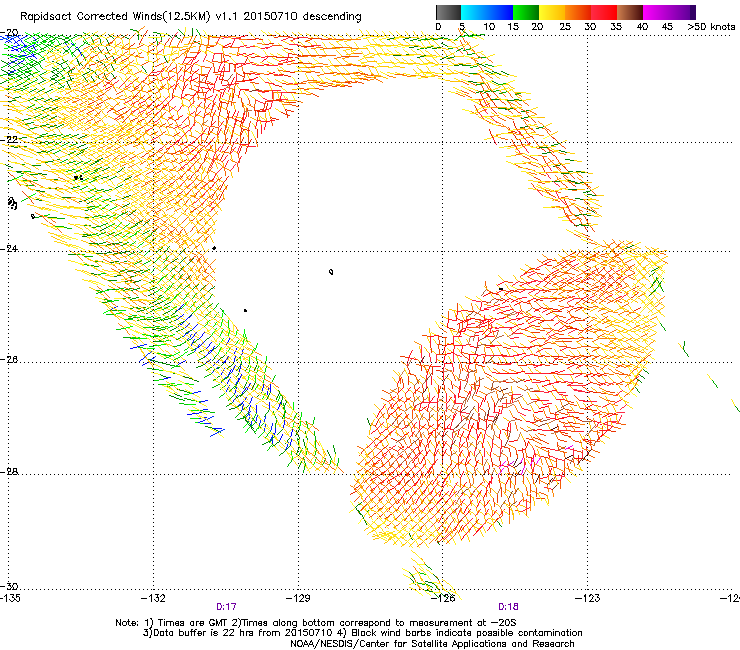Click the '-126' longitude axis label

click(x=443, y=599)
